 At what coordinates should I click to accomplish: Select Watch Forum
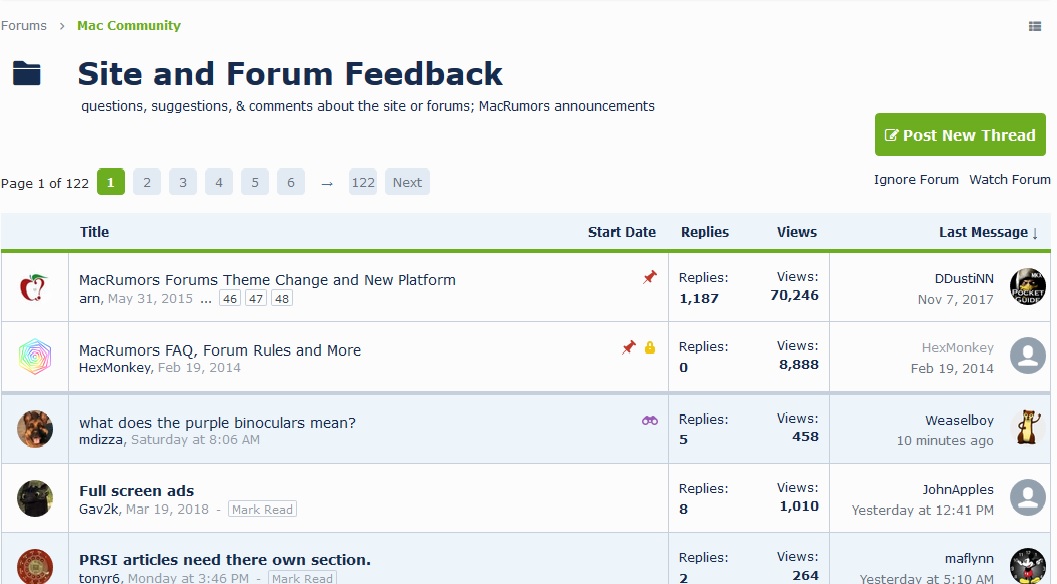point(1010,179)
